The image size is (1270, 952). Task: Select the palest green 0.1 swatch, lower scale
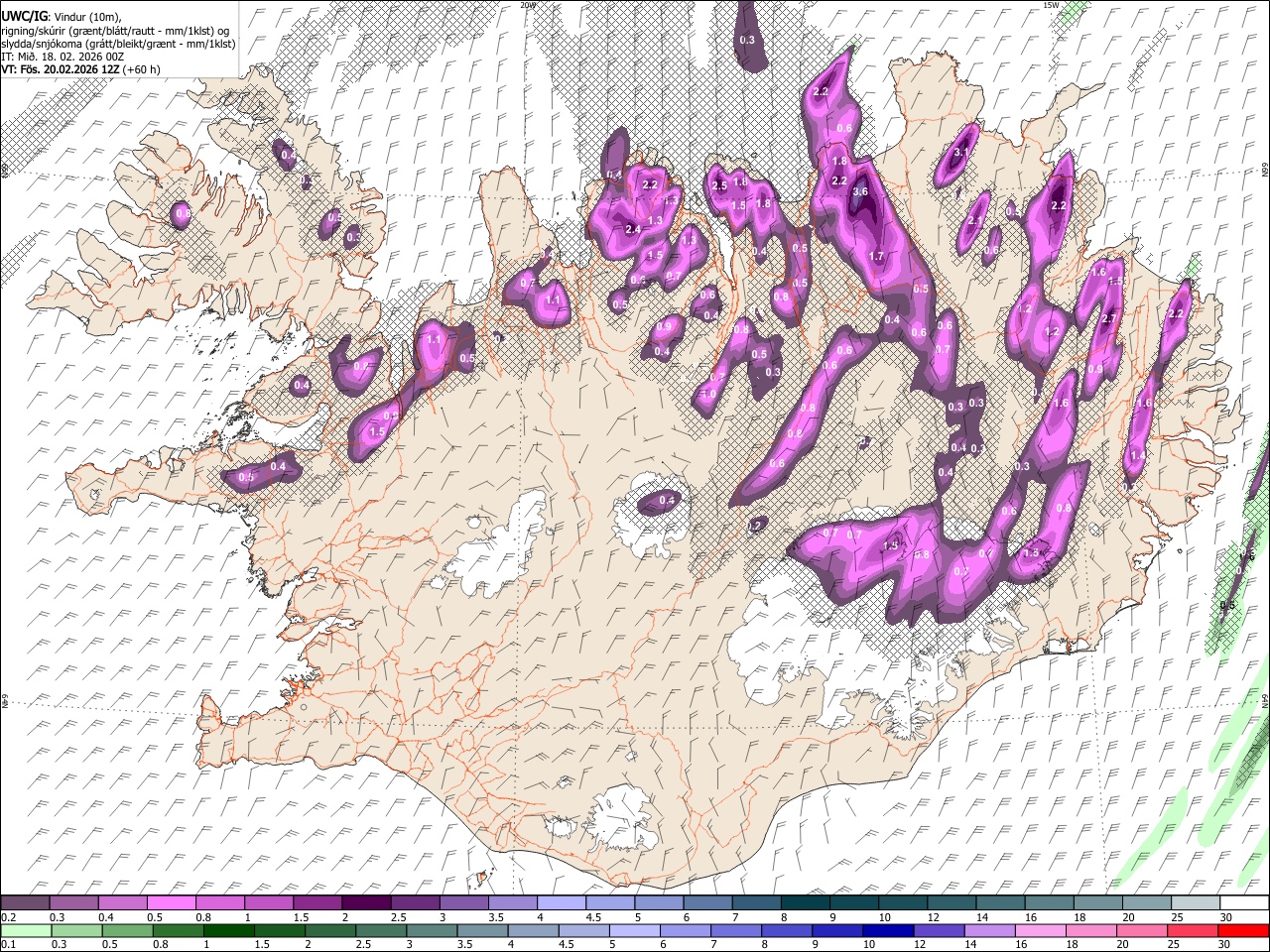tap(26, 930)
